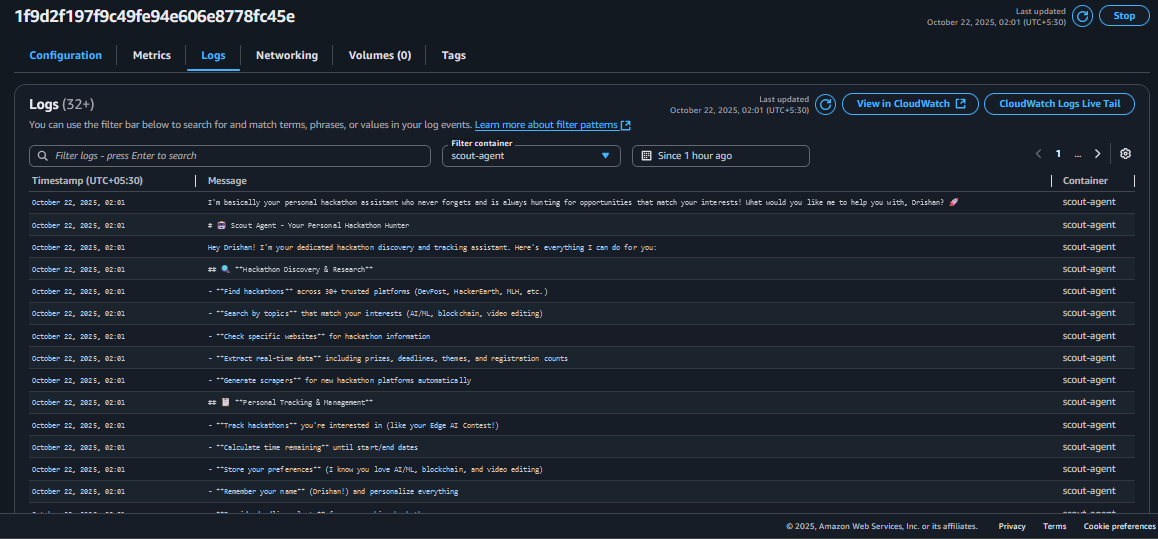Click the 'Store your preferences' log message

pyautogui.click(x=375, y=470)
